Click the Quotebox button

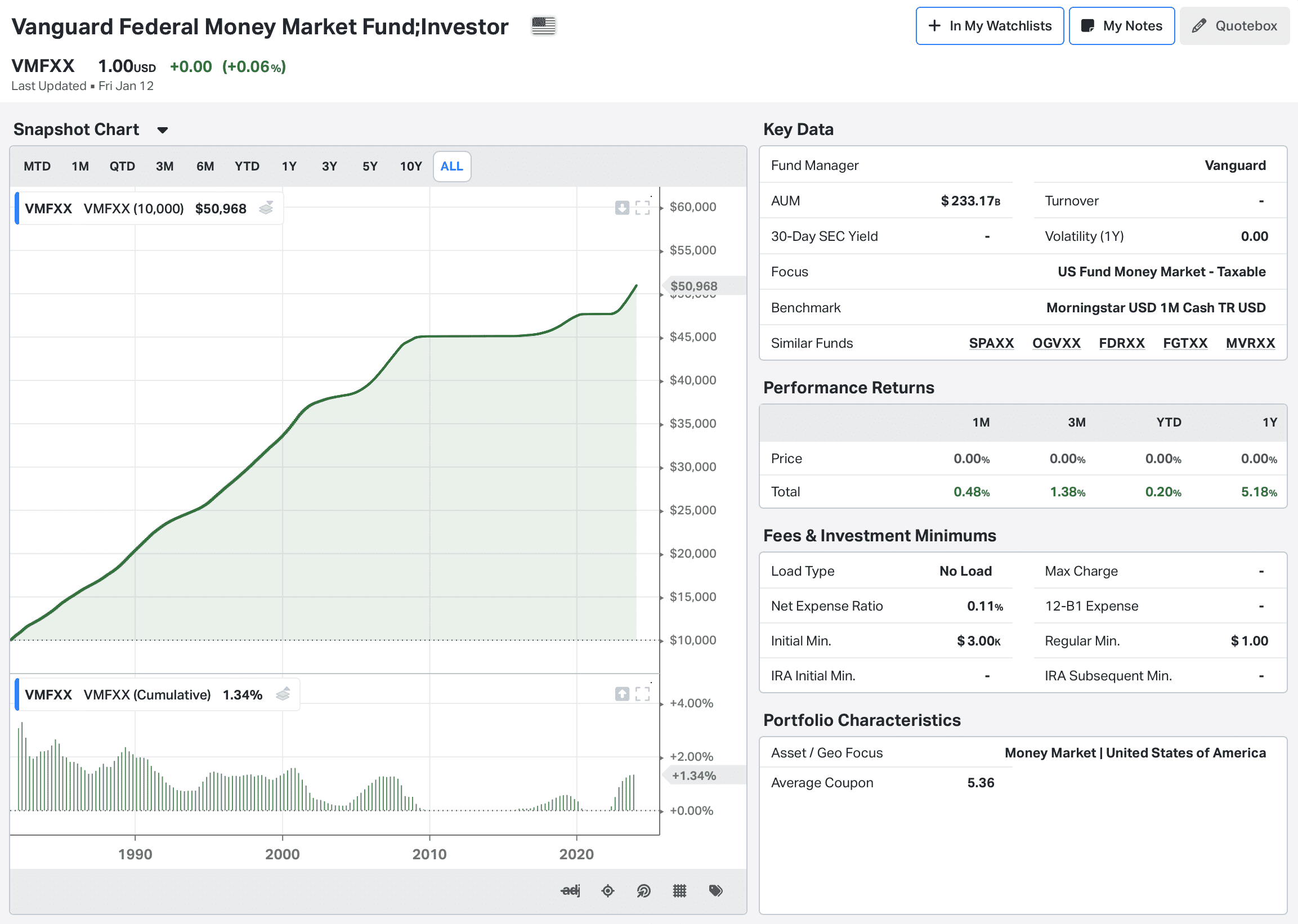tap(1234, 25)
